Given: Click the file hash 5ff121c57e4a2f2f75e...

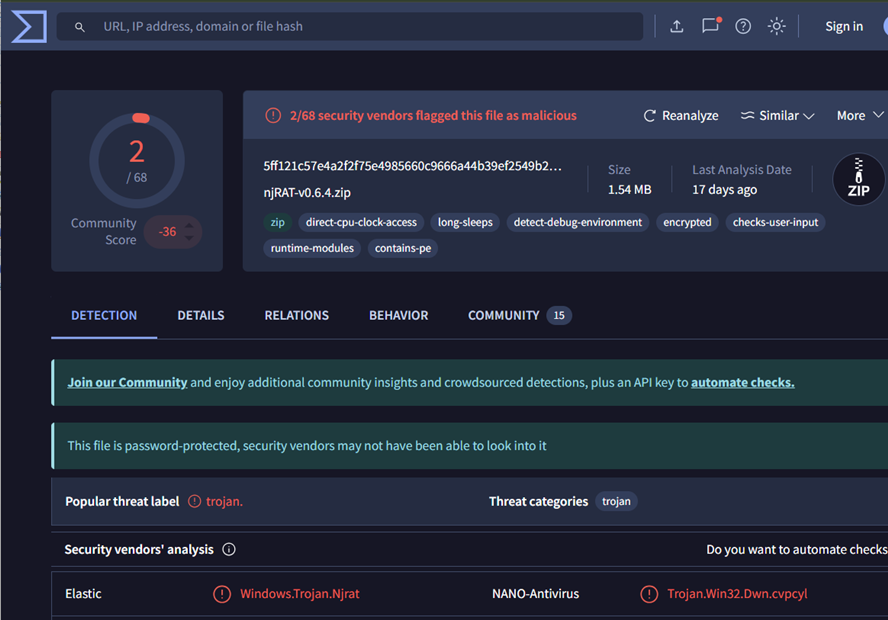Looking at the screenshot, I should click(412, 166).
